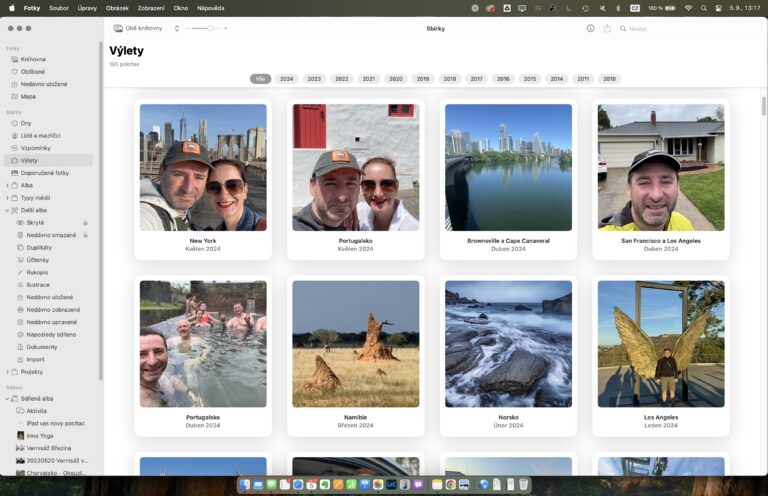The width and height of the screenshot is (768, 496).
Task: Open the Norsko trip thumbnail
Action: (508, 344)
